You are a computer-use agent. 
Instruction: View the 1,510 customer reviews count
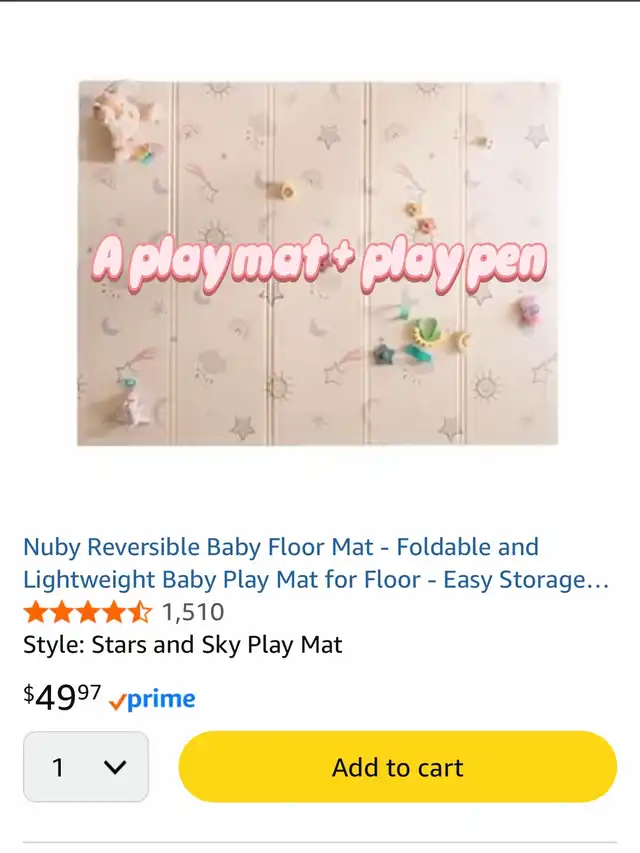point(193,612)
